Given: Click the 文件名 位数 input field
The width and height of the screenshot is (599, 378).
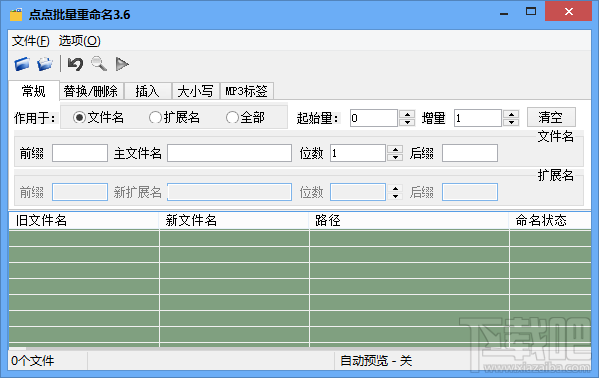Looking at the screenshot, I should click(x=358, y=153).
